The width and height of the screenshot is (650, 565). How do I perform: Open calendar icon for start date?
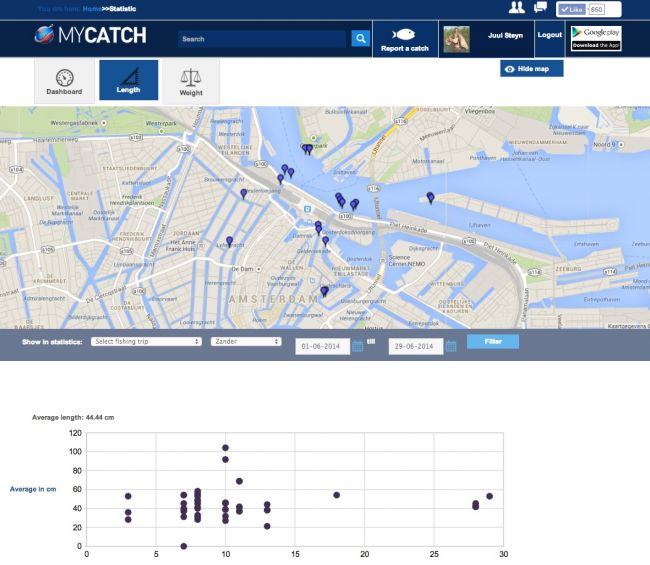(358, 346)
